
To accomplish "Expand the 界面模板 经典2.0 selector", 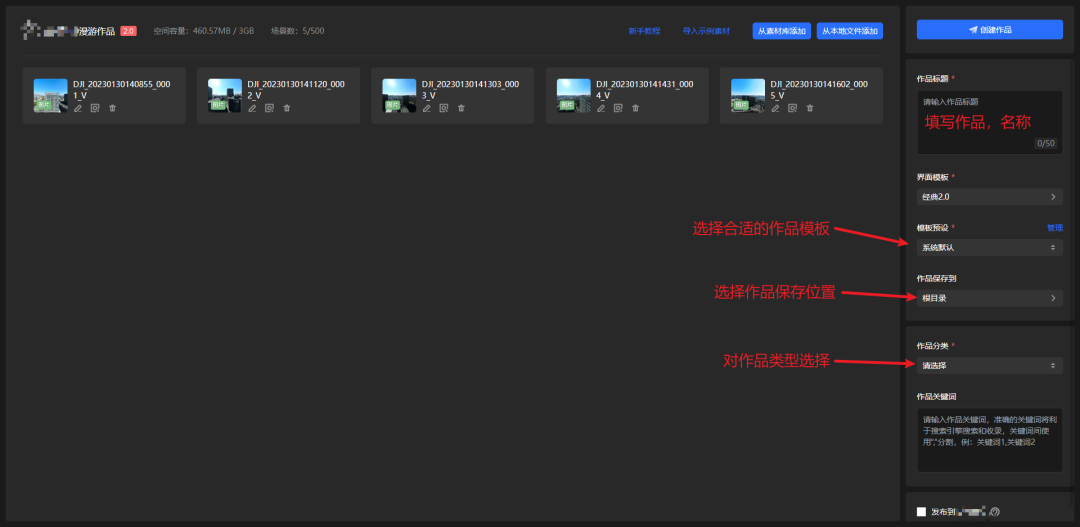I will point(989,197).
